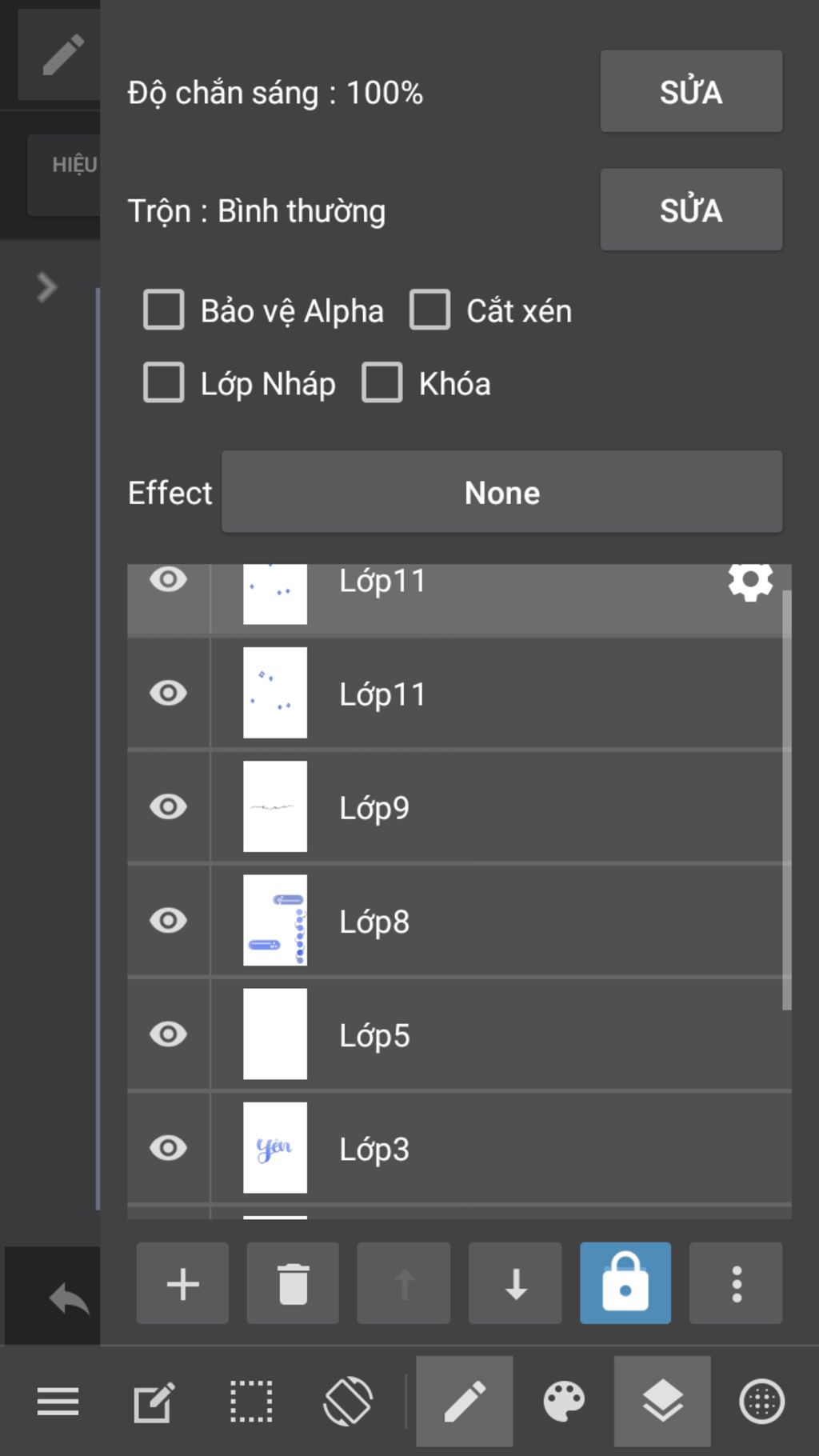This screenshot has height=1456, width=819.
Task: Tick the Khóa checkbox
Action: (x=382, y=382)
